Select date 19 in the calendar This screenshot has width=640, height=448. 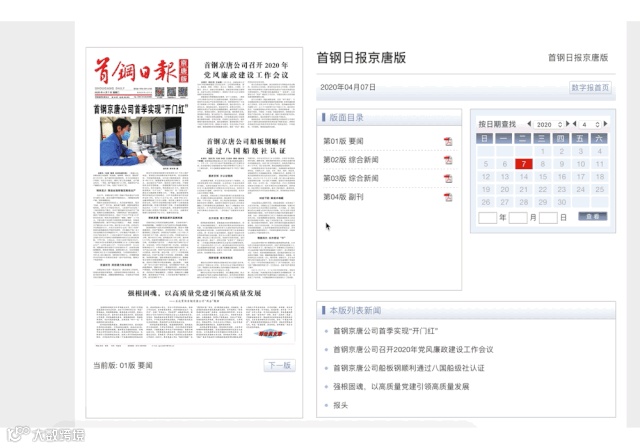[486, 189]
